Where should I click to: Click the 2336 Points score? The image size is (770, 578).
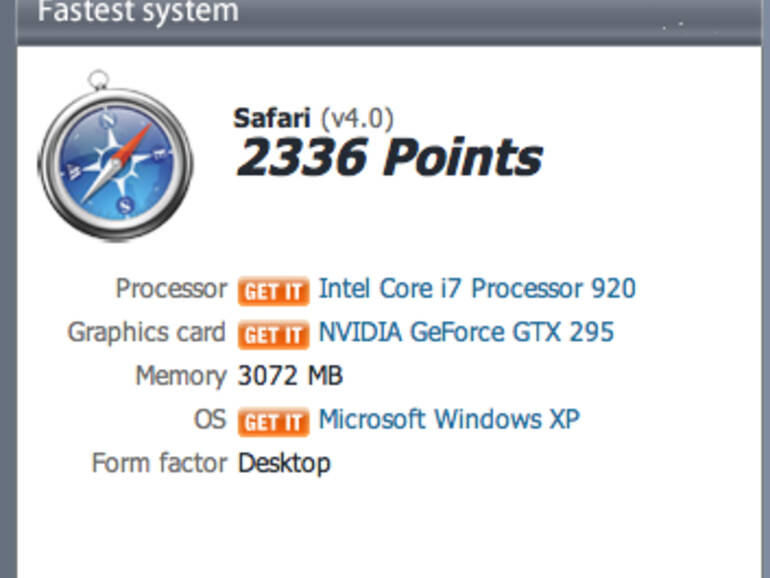[388, 158]
